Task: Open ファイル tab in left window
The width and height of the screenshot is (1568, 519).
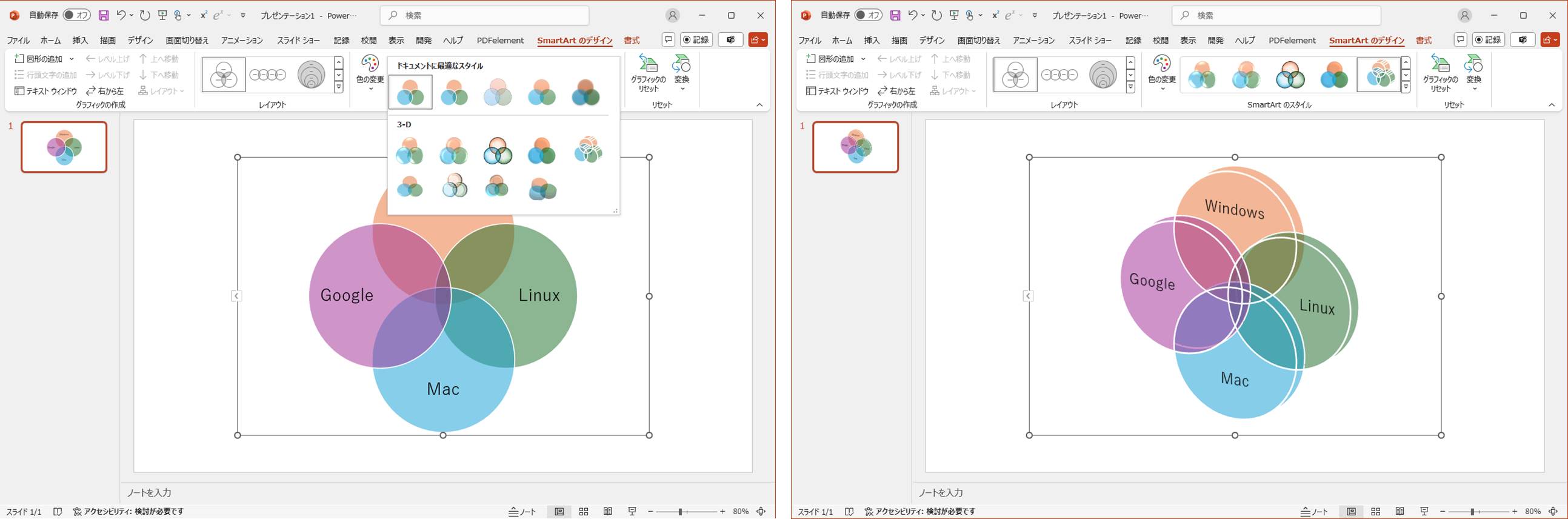Action: pos(18,40)
